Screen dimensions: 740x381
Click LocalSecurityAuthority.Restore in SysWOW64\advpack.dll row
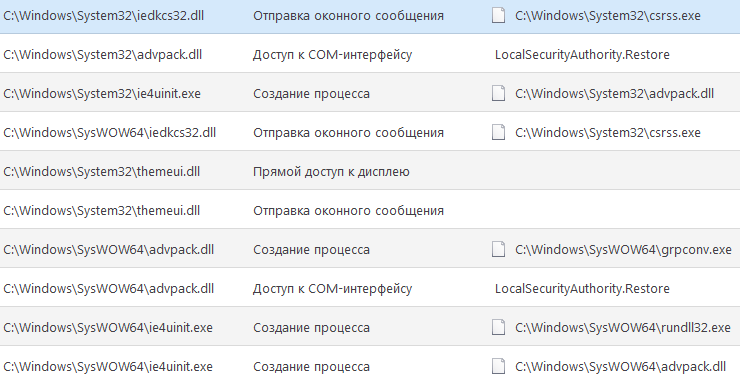pos(582,288)
